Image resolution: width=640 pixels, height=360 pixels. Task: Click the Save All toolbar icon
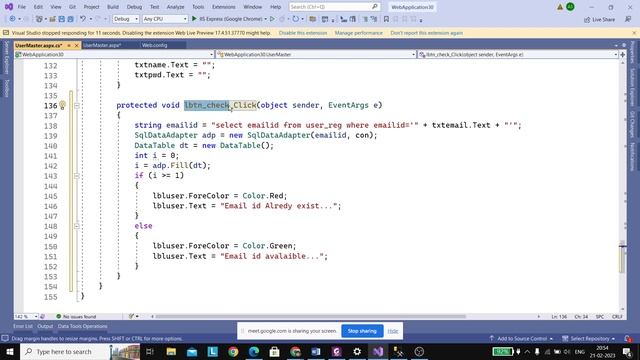(71, 19)
